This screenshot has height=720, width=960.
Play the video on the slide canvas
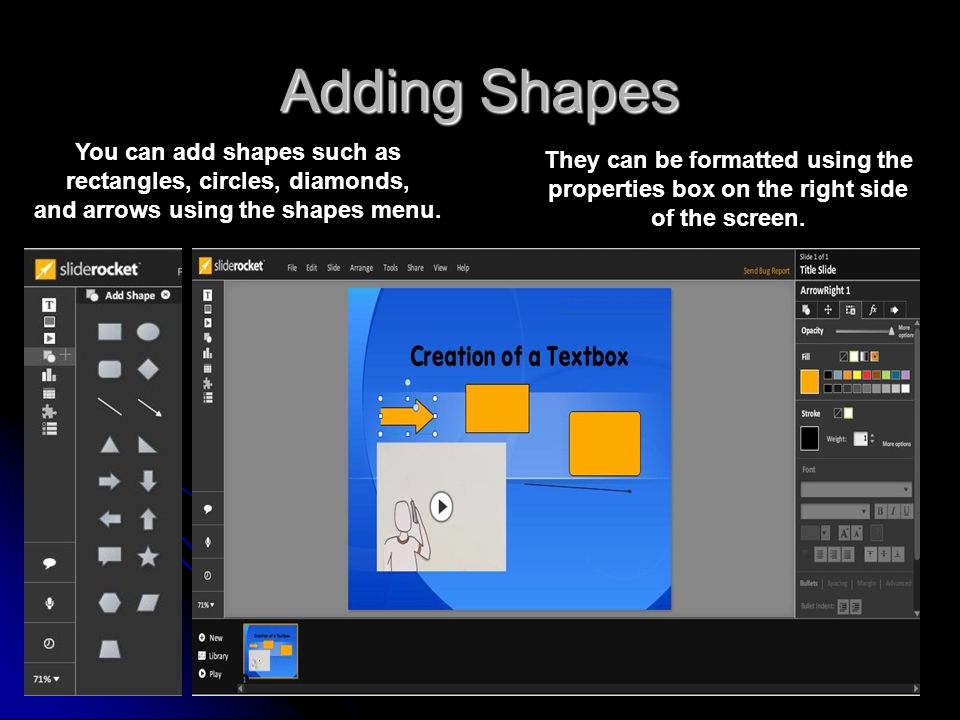[441, 507]
